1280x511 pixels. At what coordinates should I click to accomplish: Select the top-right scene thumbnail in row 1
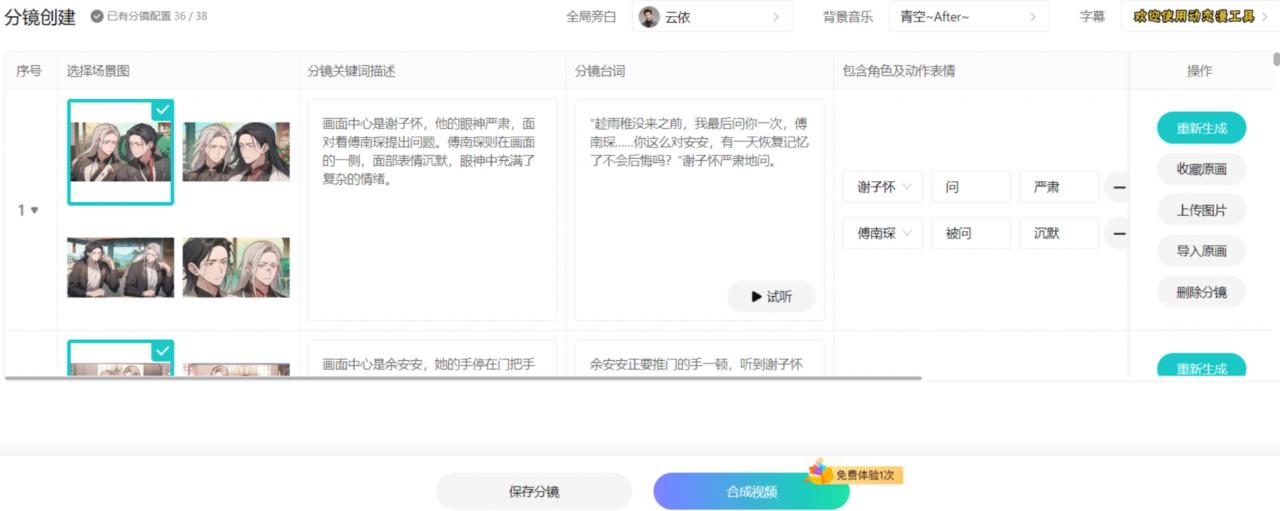236,152
